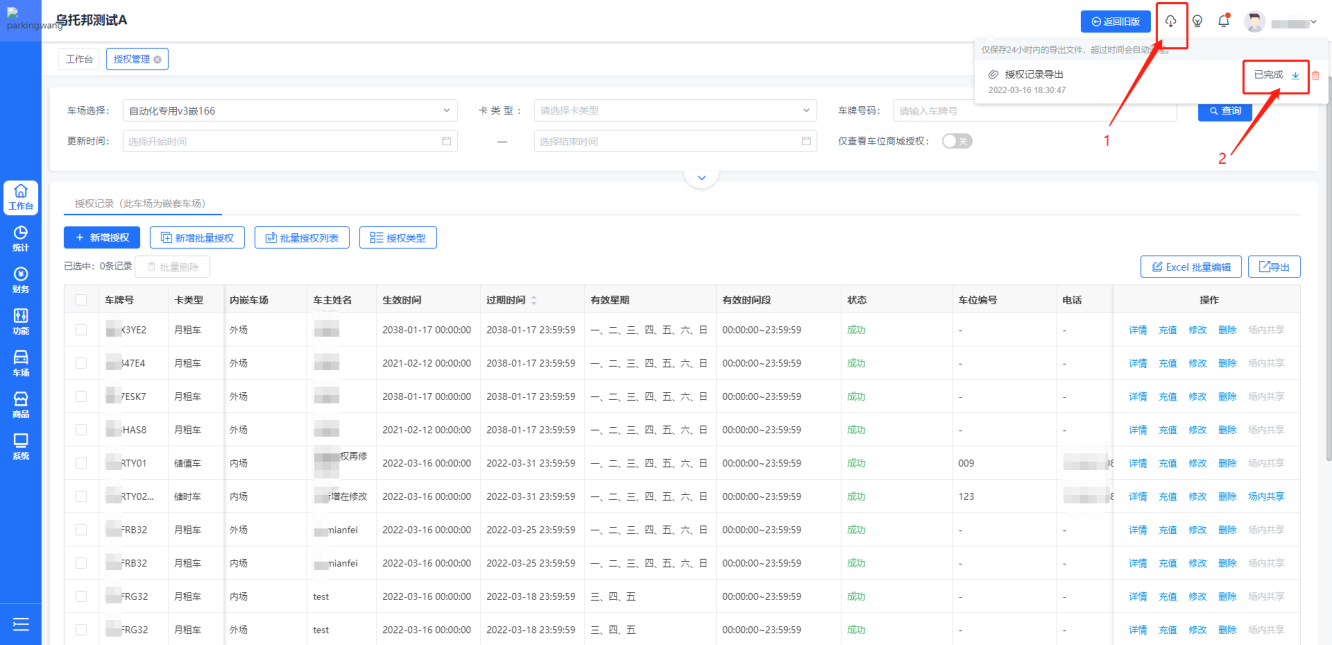
Task: Open 财务 in the left sidebar
Action: click(x=20, y=280)
